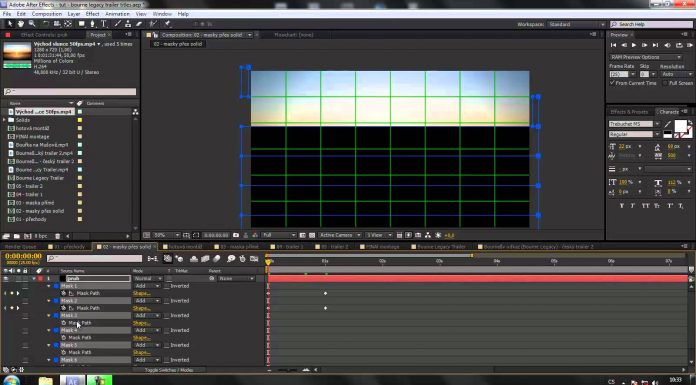Select the Brush tool
The image size is (696, 385).
point(118,24)
